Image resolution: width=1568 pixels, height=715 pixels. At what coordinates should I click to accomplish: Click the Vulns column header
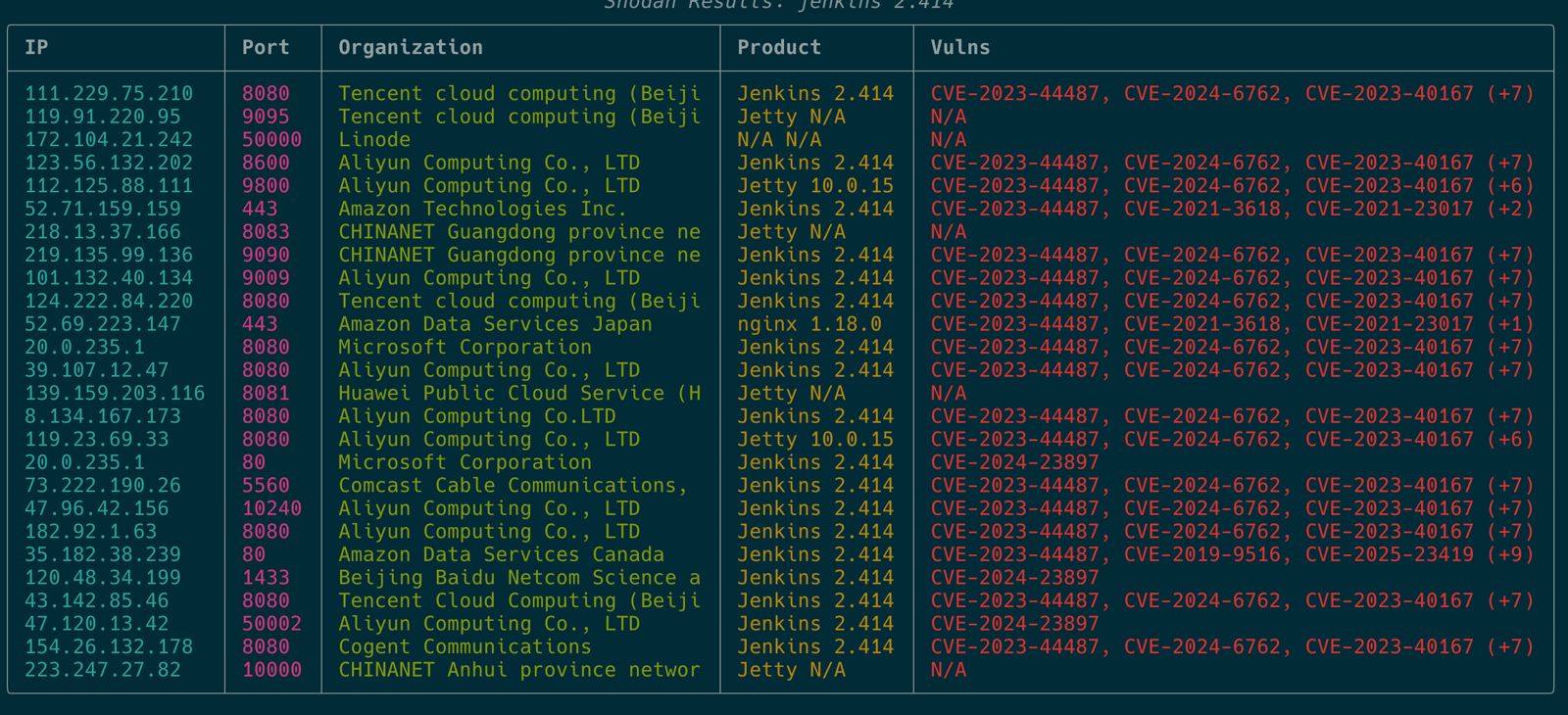[x=960, y=47]
